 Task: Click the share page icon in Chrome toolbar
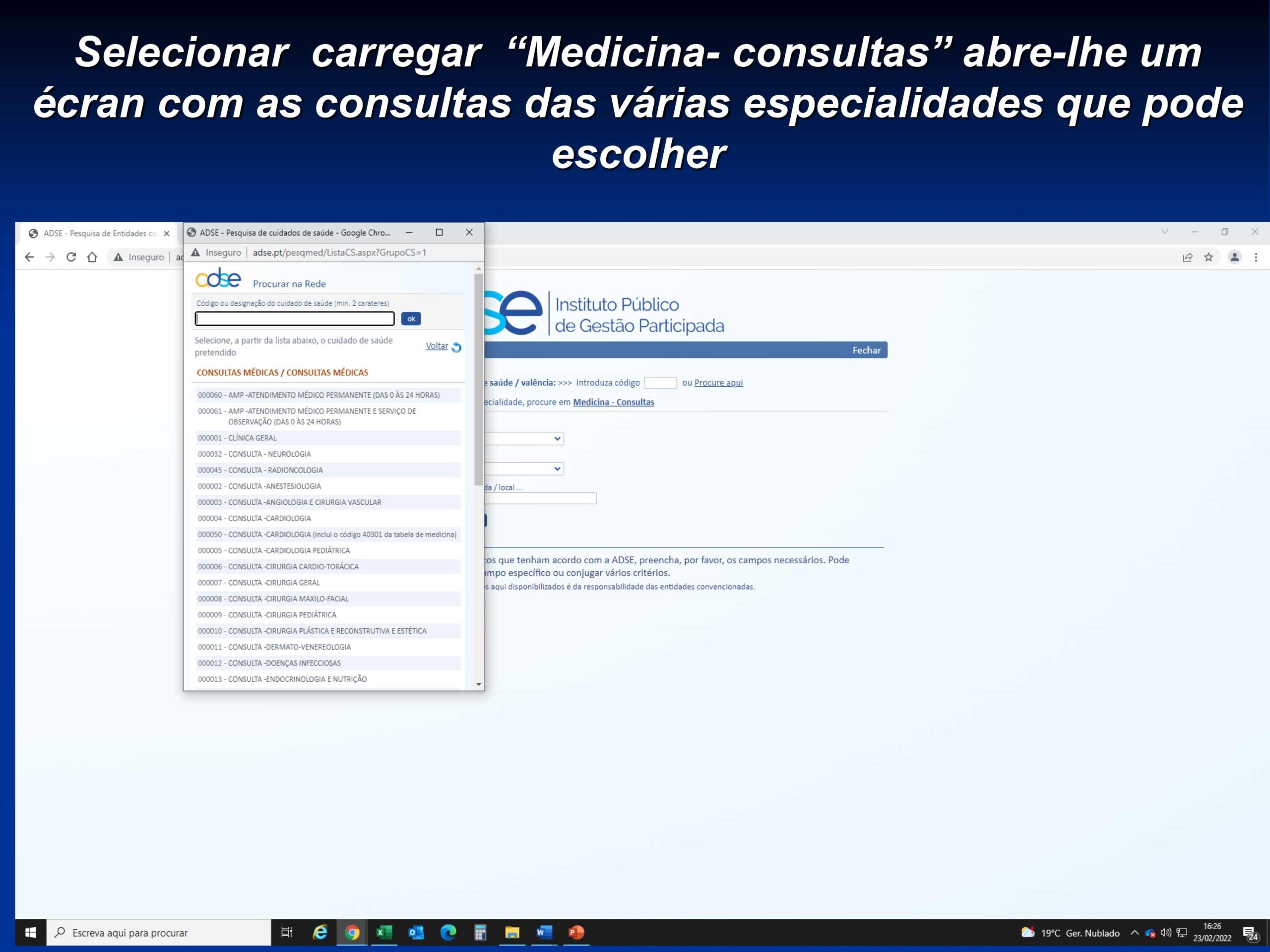(x=1187, y=257)
